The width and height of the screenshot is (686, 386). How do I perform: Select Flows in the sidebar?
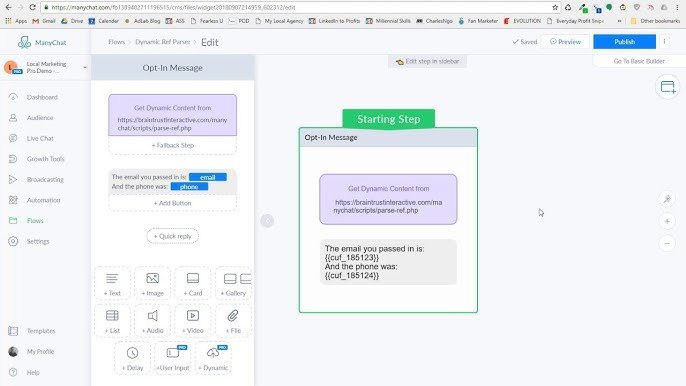27,221
